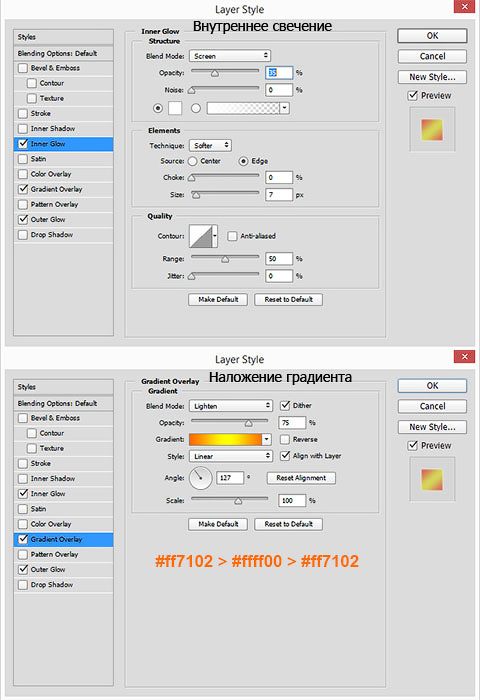Screen dimensions: 480x700
Task: Enable Satin checkbox in the bottom dialog
Action: (x=23, y=509)
